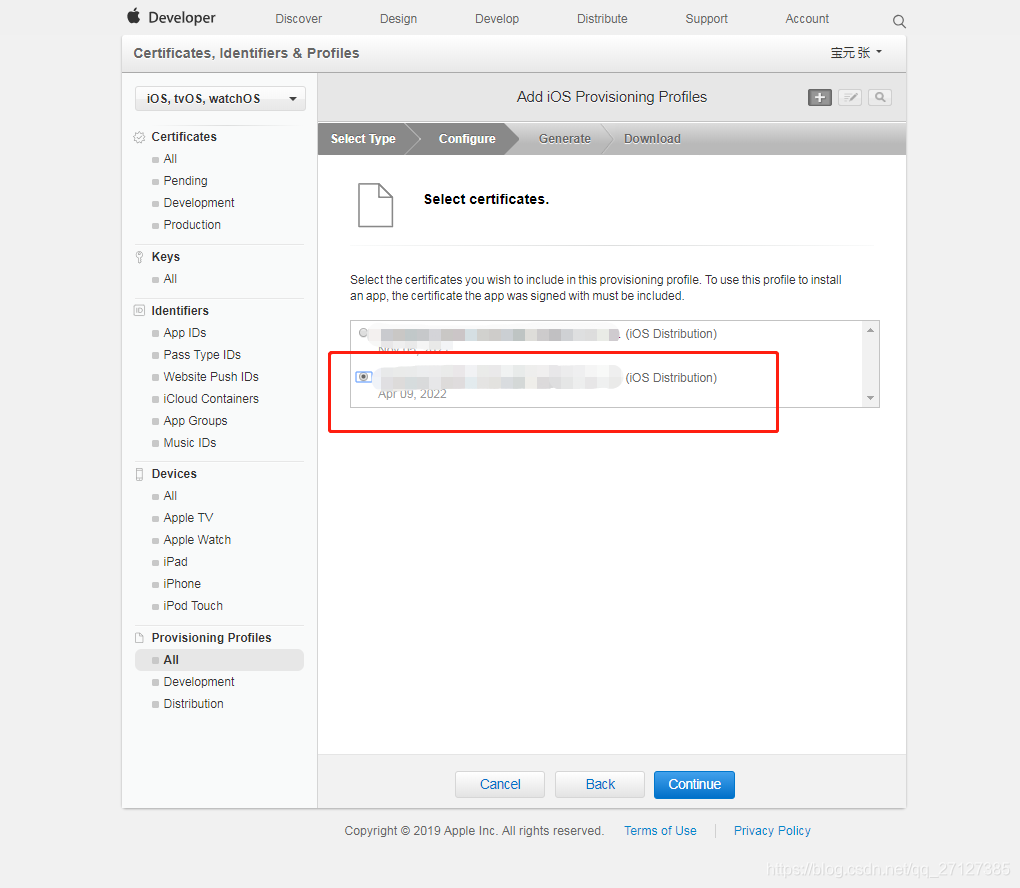Open Production certificates
This screenshot has width=1020, height=888.
(x=192, y=225)
